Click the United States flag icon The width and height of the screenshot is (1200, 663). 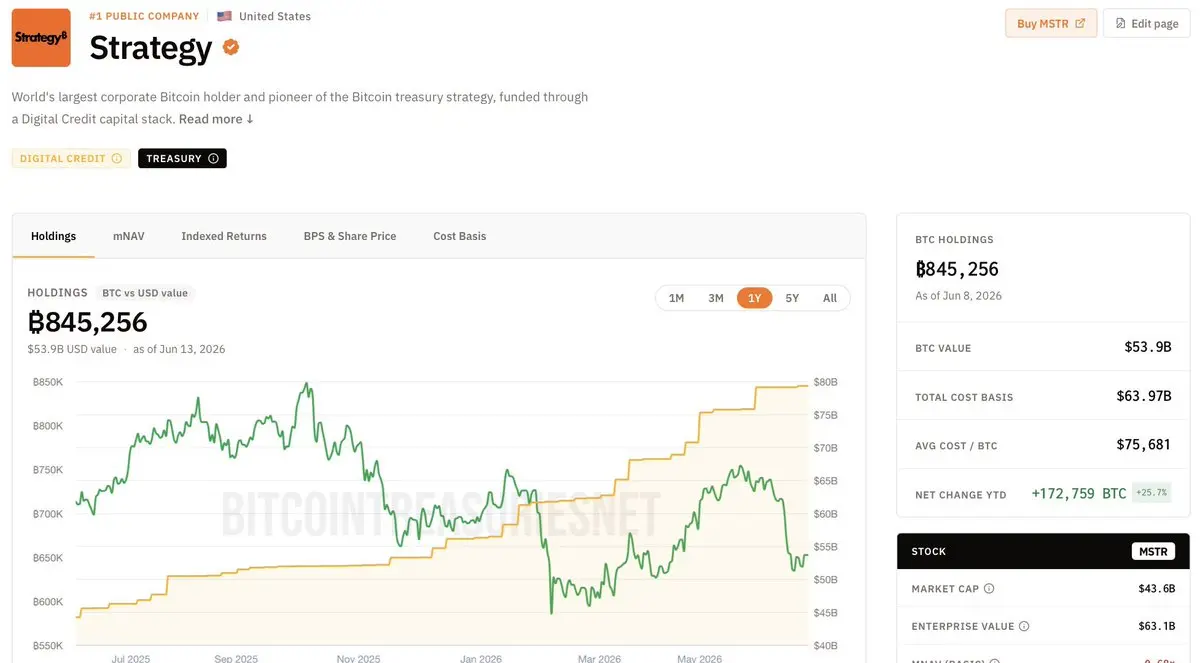point(224,16)
